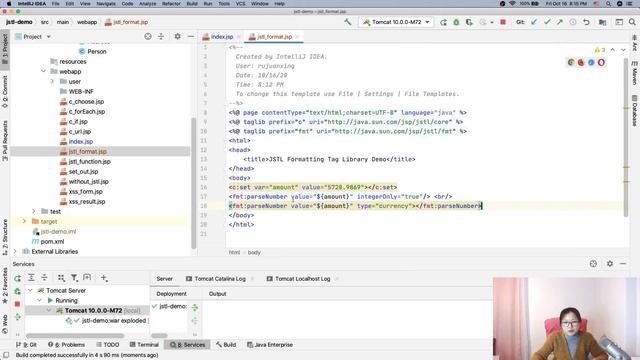The image size is (640, 360).
Task: Open the Database side tool window
Action: tap(635, 111)
